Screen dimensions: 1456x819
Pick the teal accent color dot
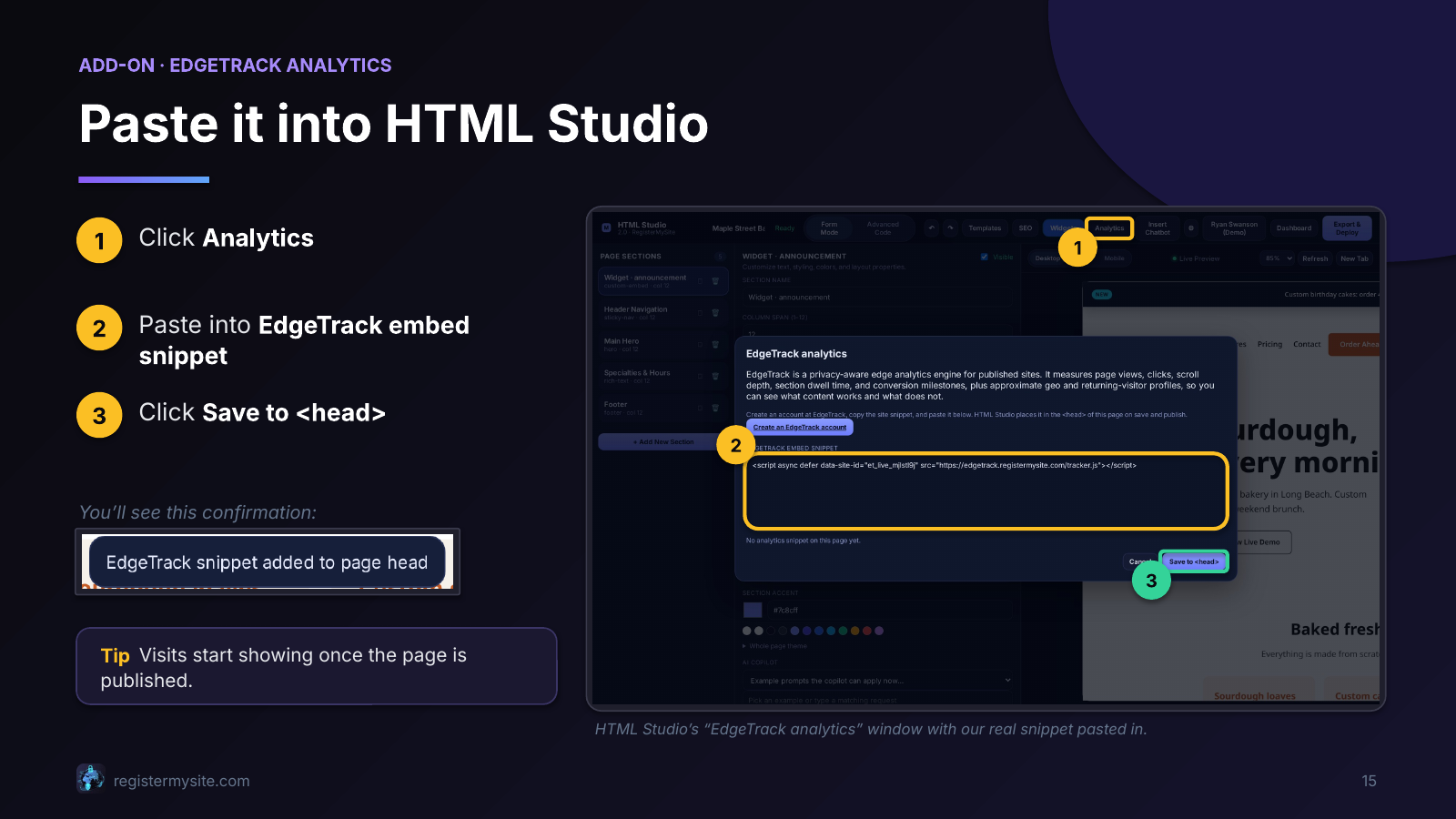click(x=832, y=631)
